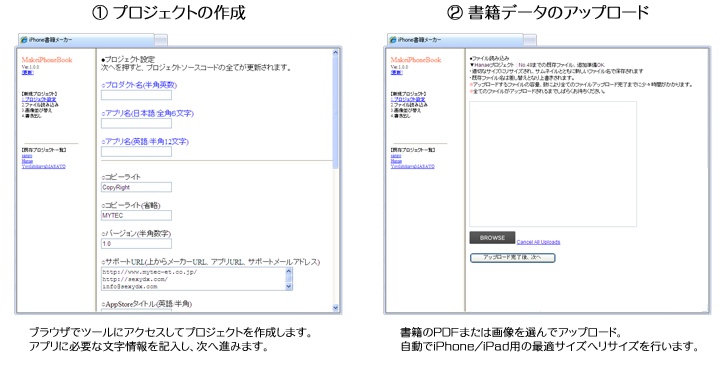Screen dimensions: 724x365
Task: Click the 更新 link in the ファイル読み込み window
Action: (397, 73)
